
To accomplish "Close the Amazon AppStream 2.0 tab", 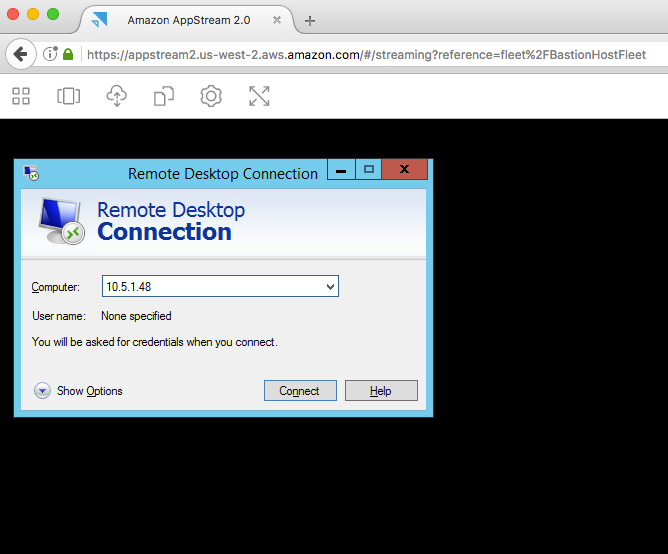I will pos(277,20).
